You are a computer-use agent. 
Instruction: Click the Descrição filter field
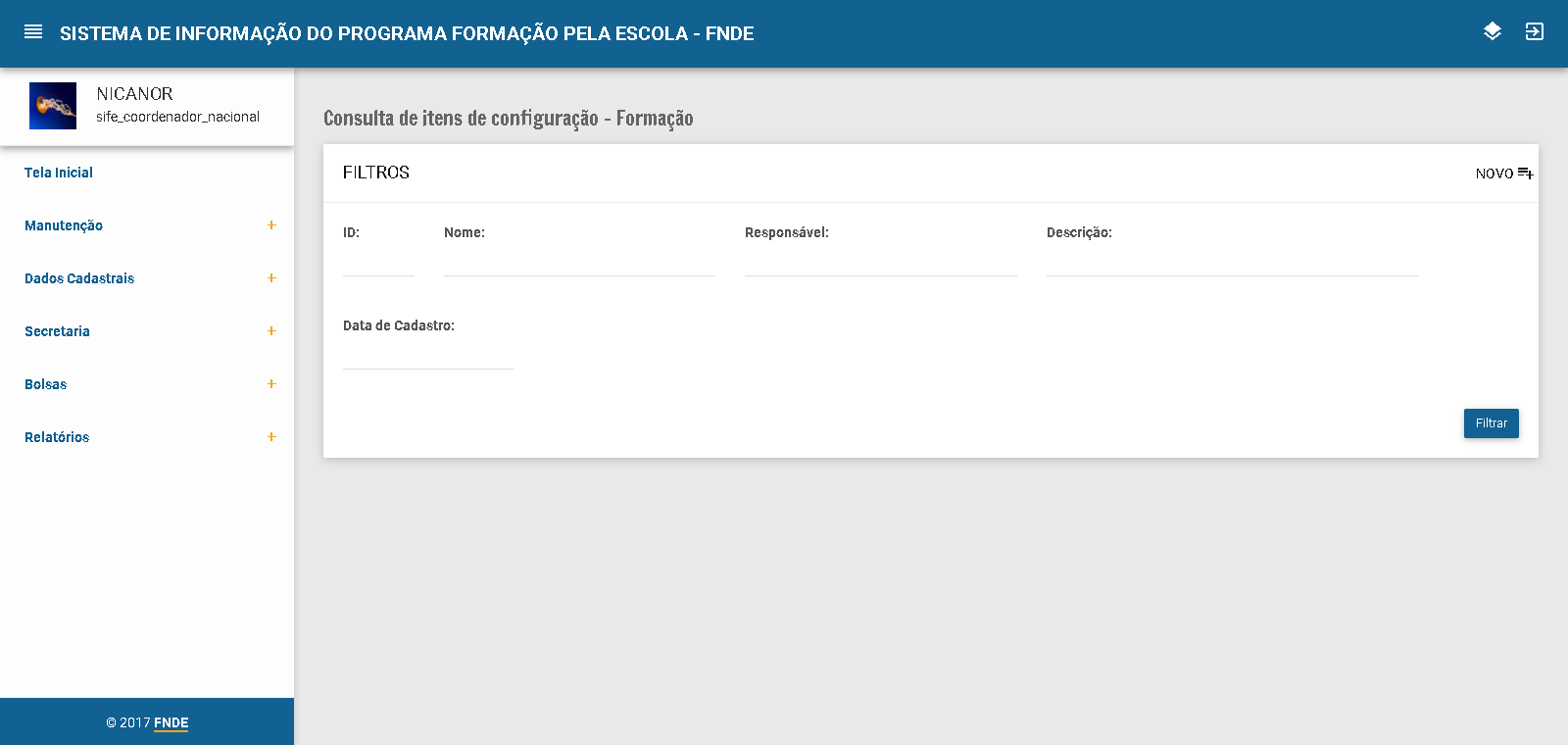1232,263
